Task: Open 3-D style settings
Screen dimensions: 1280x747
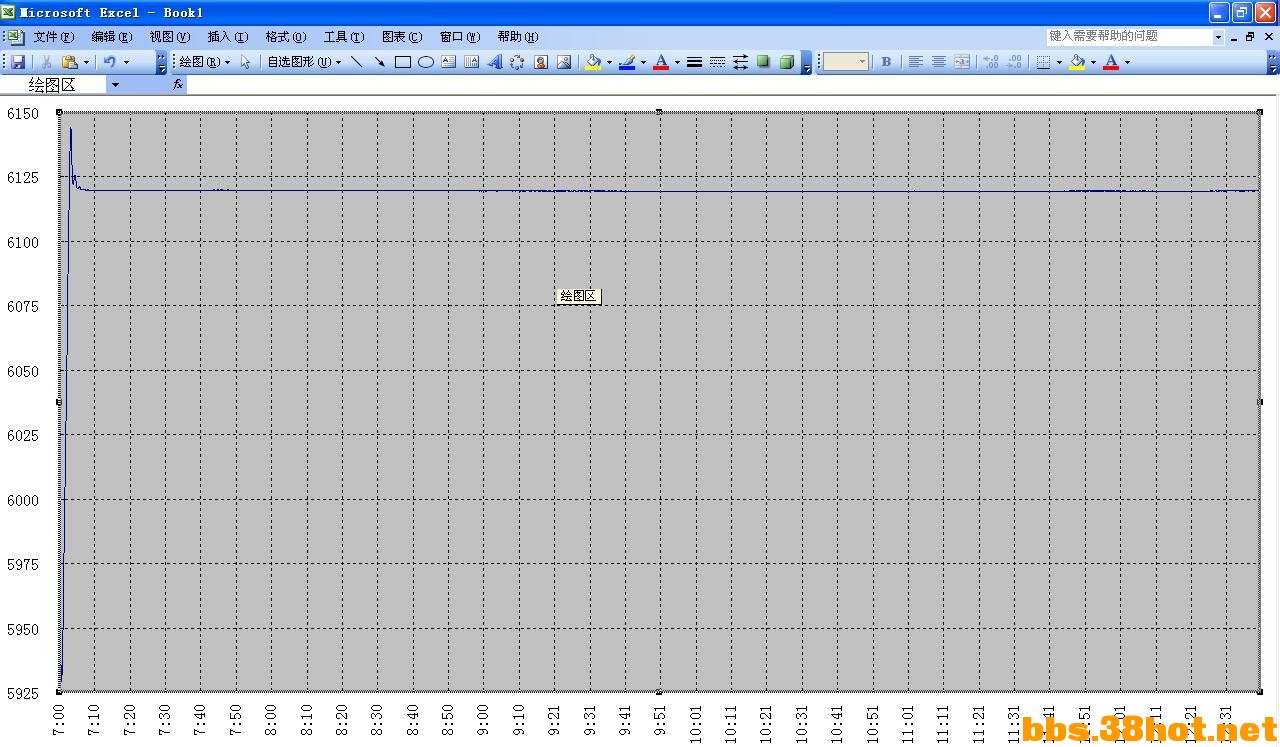Action: point(787,62)
